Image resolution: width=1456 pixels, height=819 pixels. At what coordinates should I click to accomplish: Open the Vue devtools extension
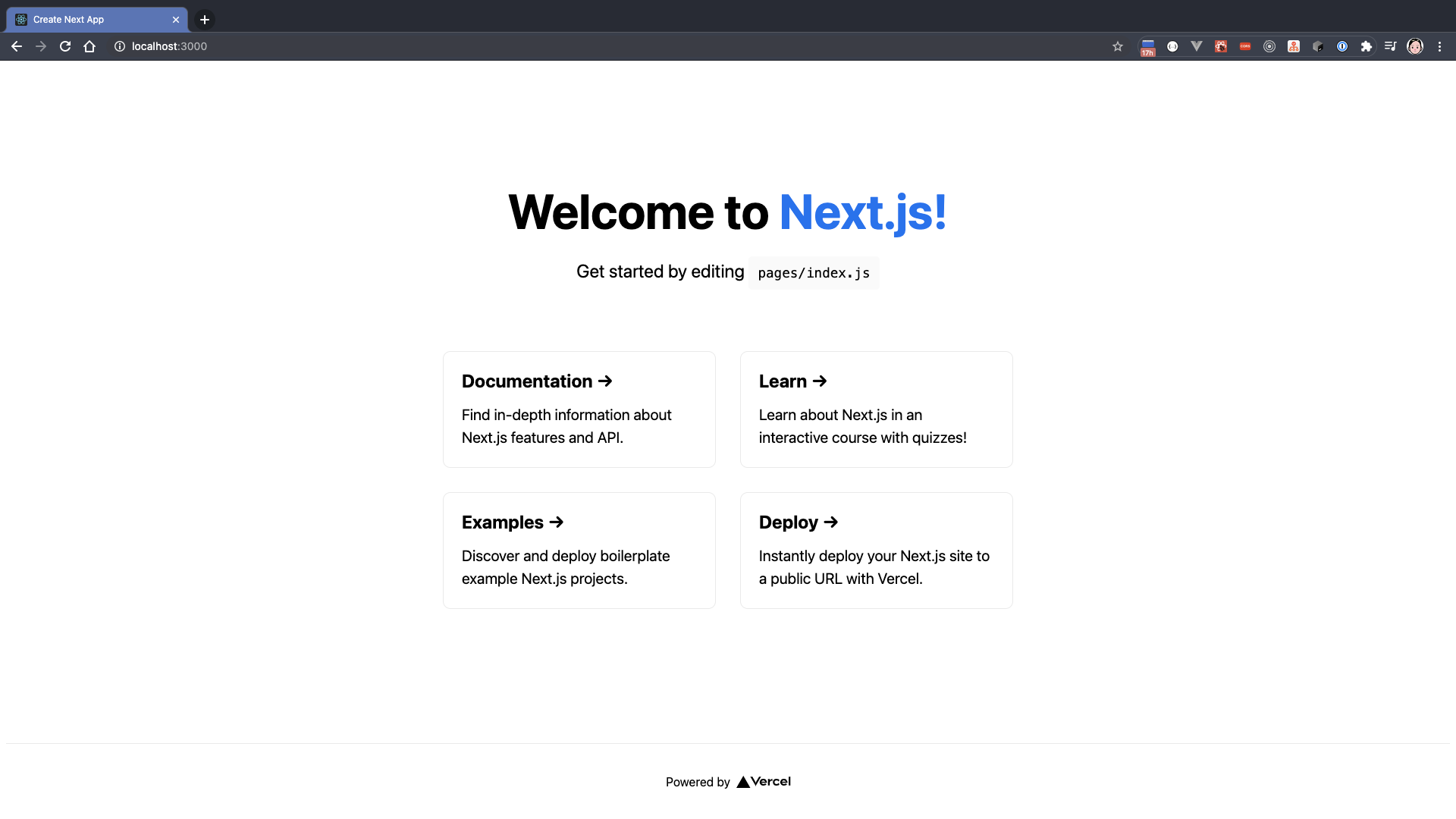coord(1197,46)
